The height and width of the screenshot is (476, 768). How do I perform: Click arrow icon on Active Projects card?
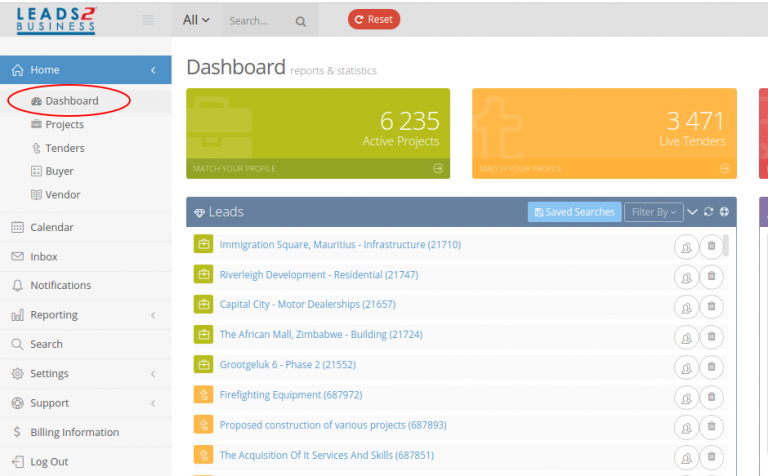click(437, 169)
